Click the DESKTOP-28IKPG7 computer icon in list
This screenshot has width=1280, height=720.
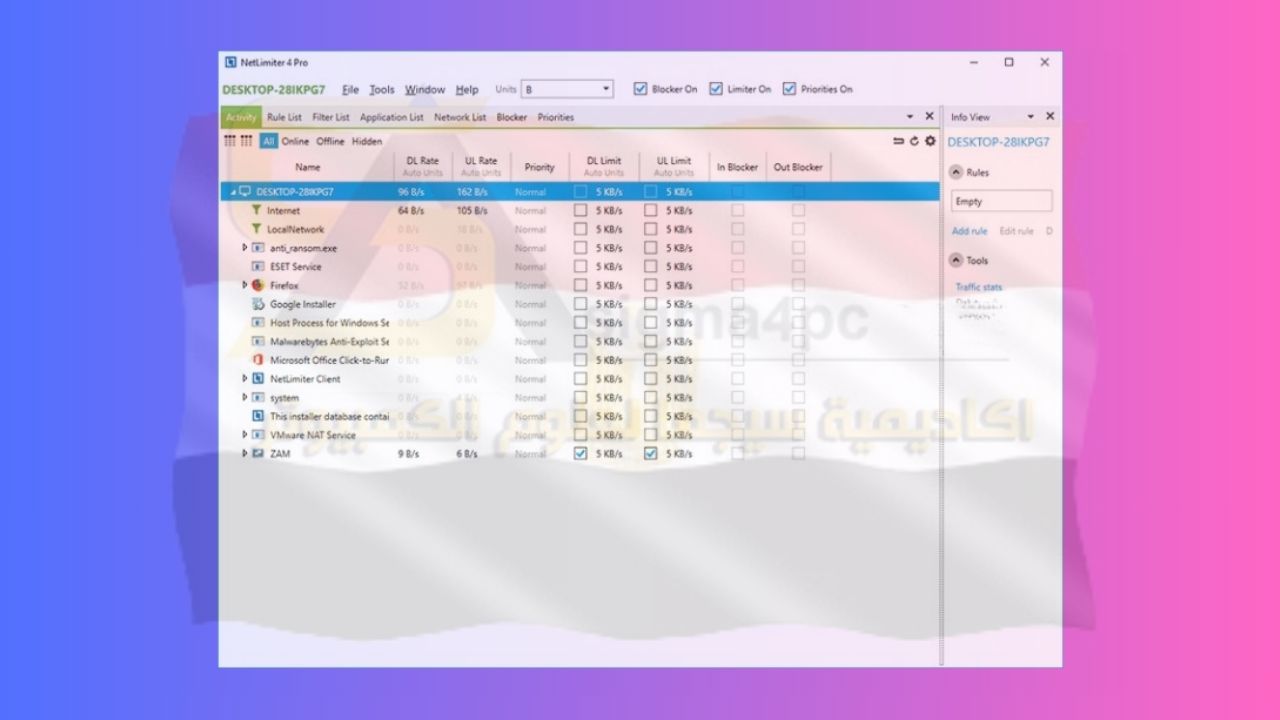pos(245,191)
